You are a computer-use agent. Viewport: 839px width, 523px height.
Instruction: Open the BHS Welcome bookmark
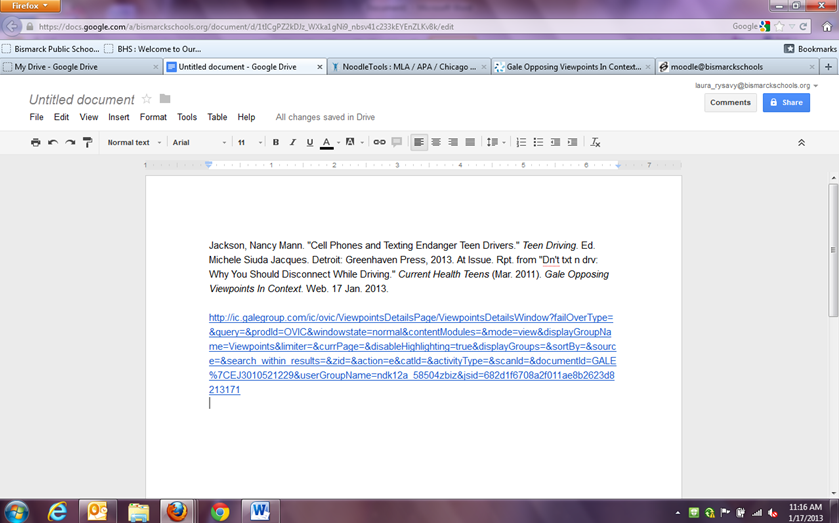[x=153, y=49]
